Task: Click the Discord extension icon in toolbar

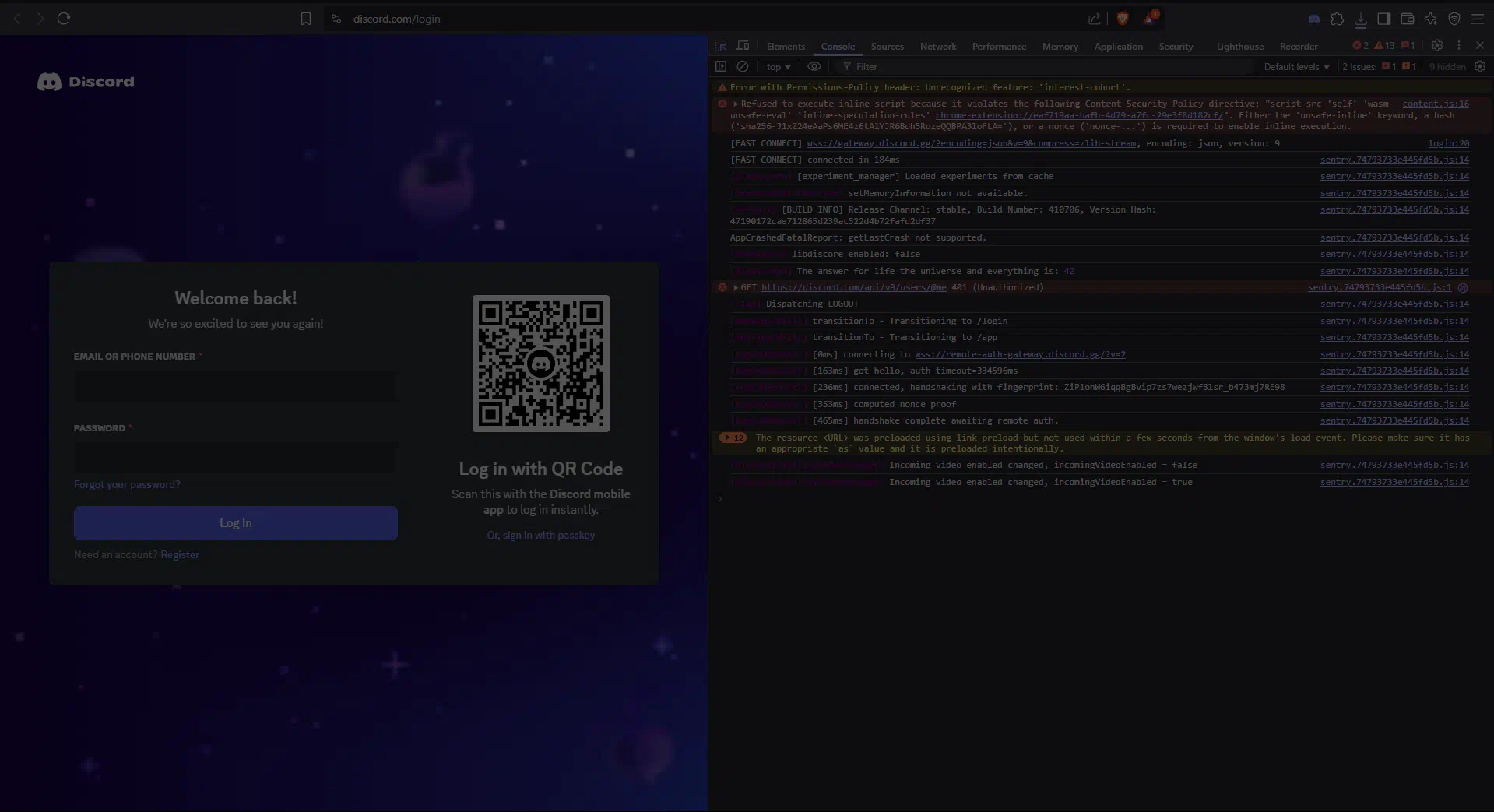Action: pos(1314,19)
